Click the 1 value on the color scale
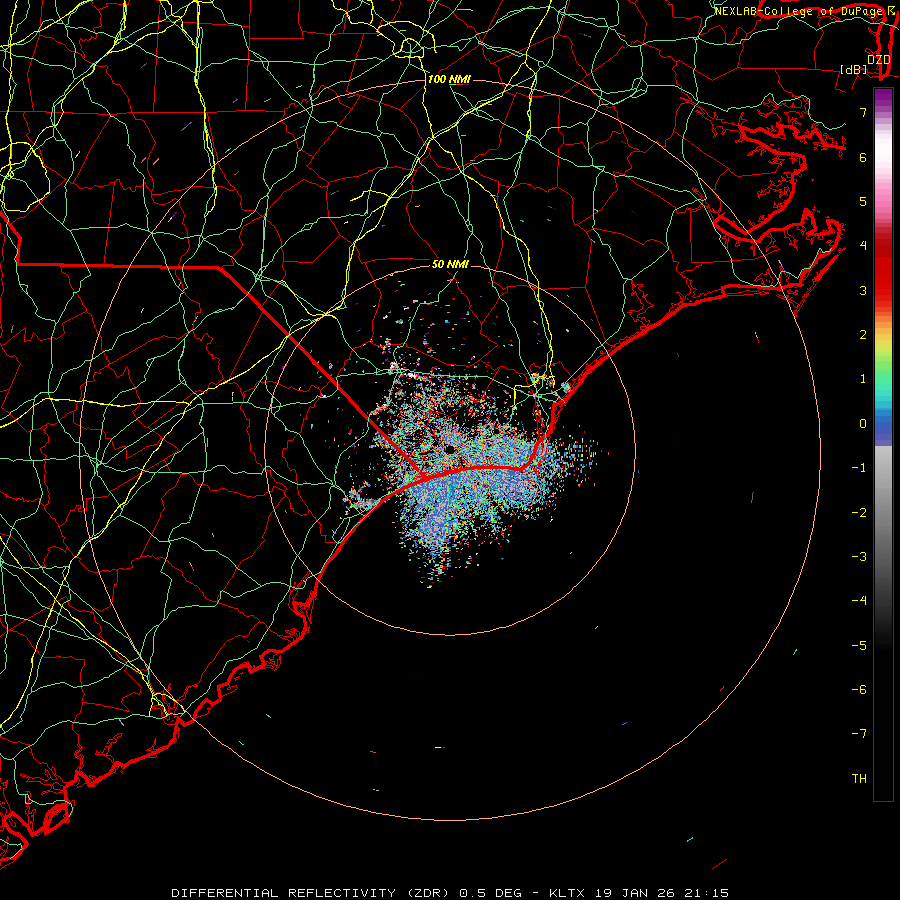This screenshot has height=900, width=900. coord(863,379)
